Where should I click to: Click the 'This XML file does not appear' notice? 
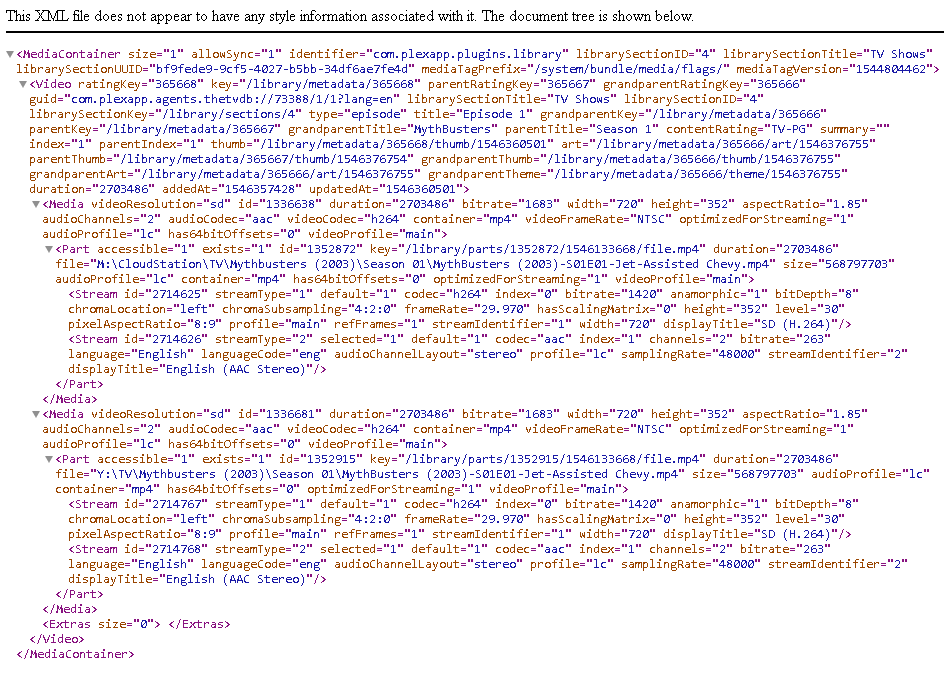point(349,16)
